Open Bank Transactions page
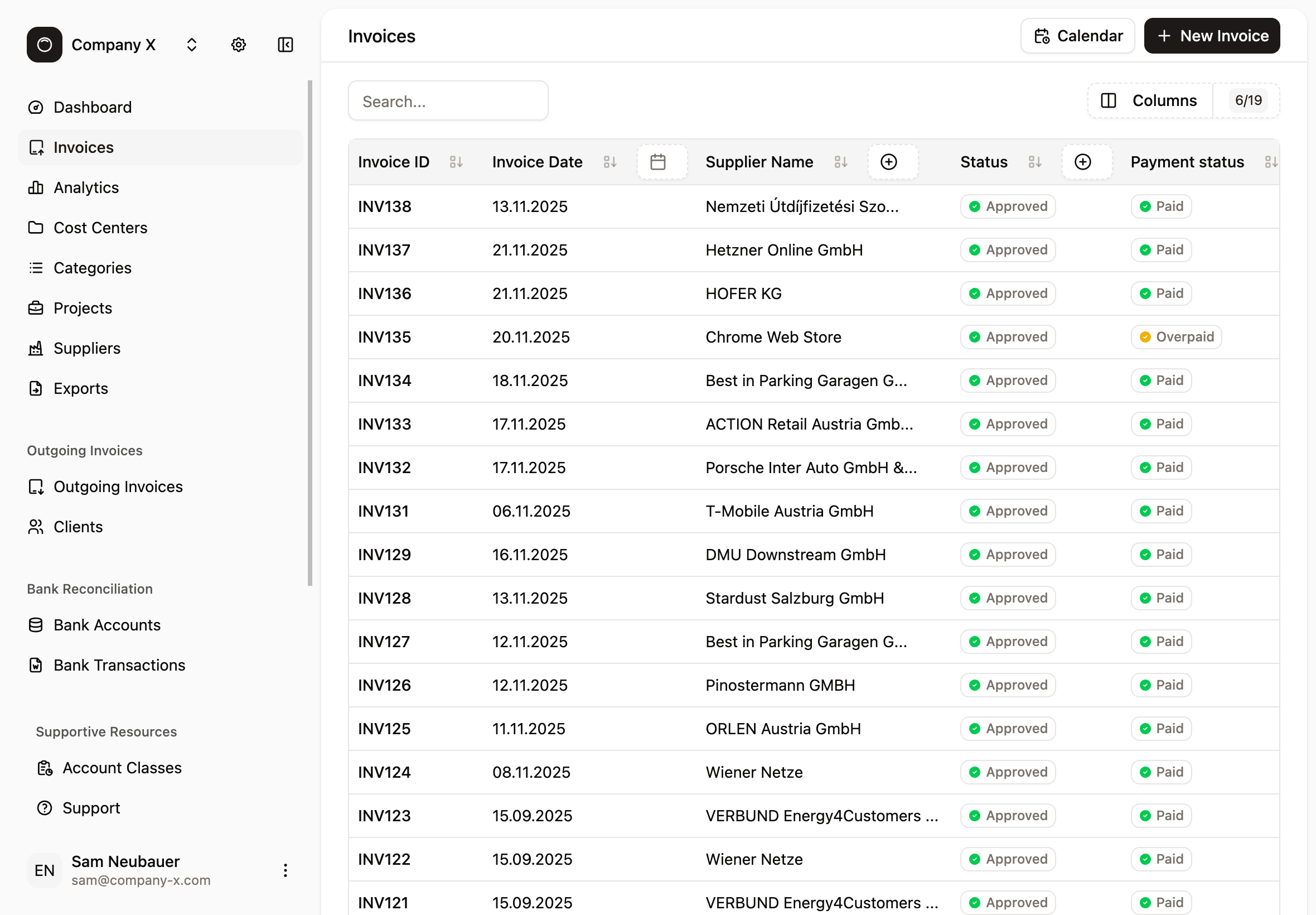 [x=119, y=665]
